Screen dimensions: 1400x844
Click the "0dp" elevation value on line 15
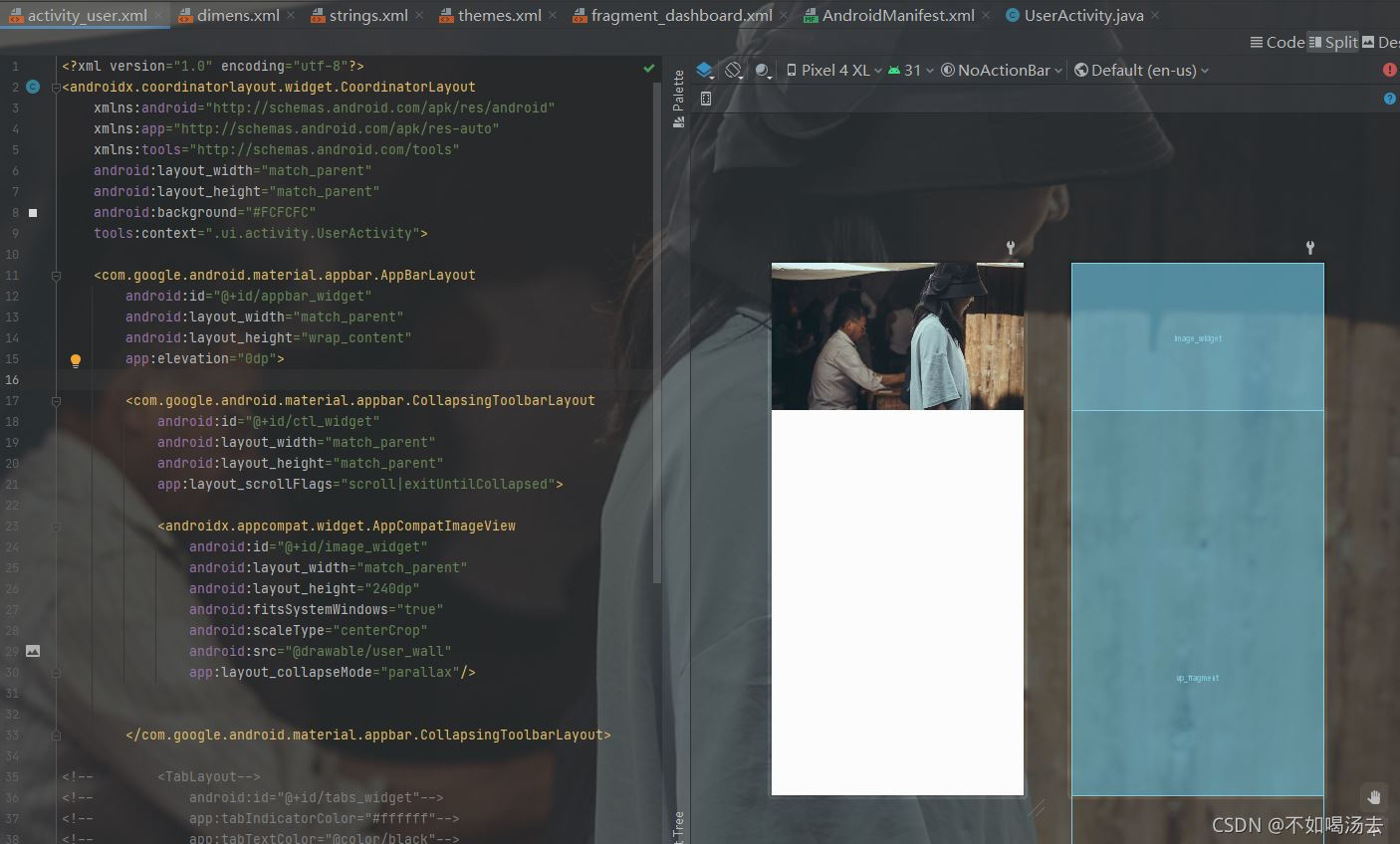pos(256,358)
